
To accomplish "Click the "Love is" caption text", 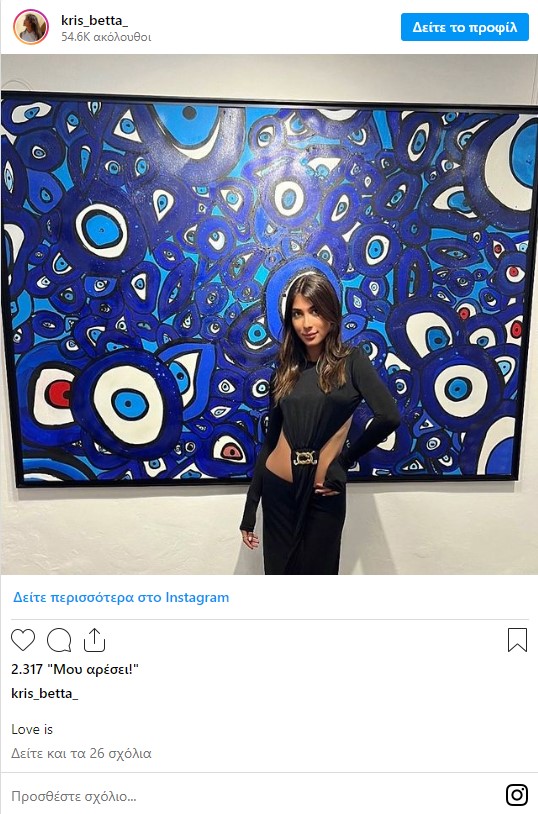I will pyautogui.click(x=32, y=729).
